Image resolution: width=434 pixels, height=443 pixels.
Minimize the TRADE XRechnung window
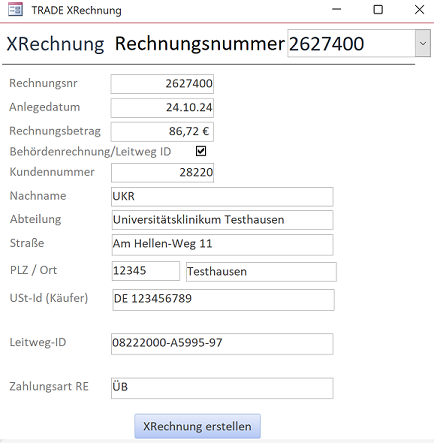[x=337, y=10]
